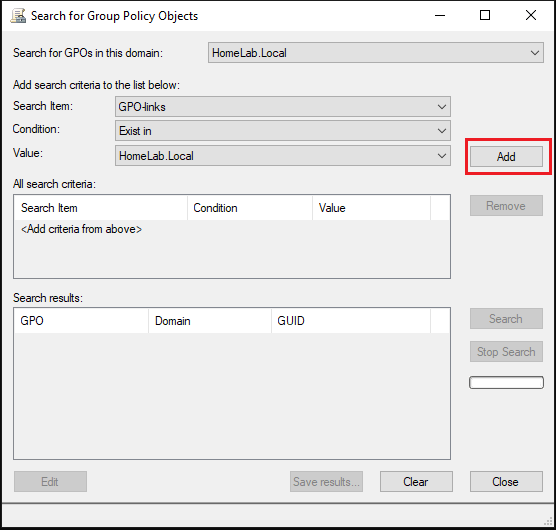
Task: Click the Group Policy title bar icon
Action: pos(18,16)
